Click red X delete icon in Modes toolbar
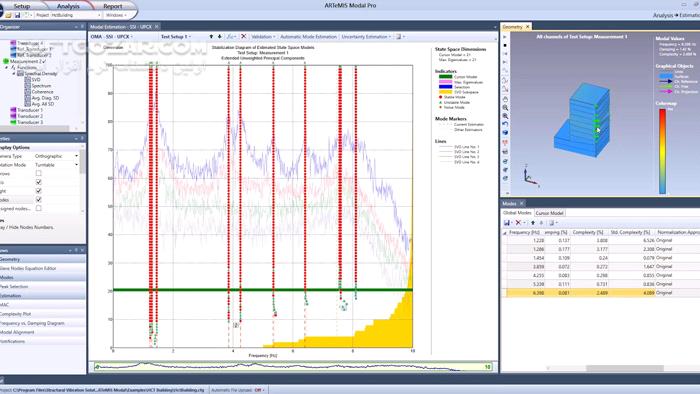Viewport: 700px width, 394px height. pyautogui.click(x=518, y=223)
